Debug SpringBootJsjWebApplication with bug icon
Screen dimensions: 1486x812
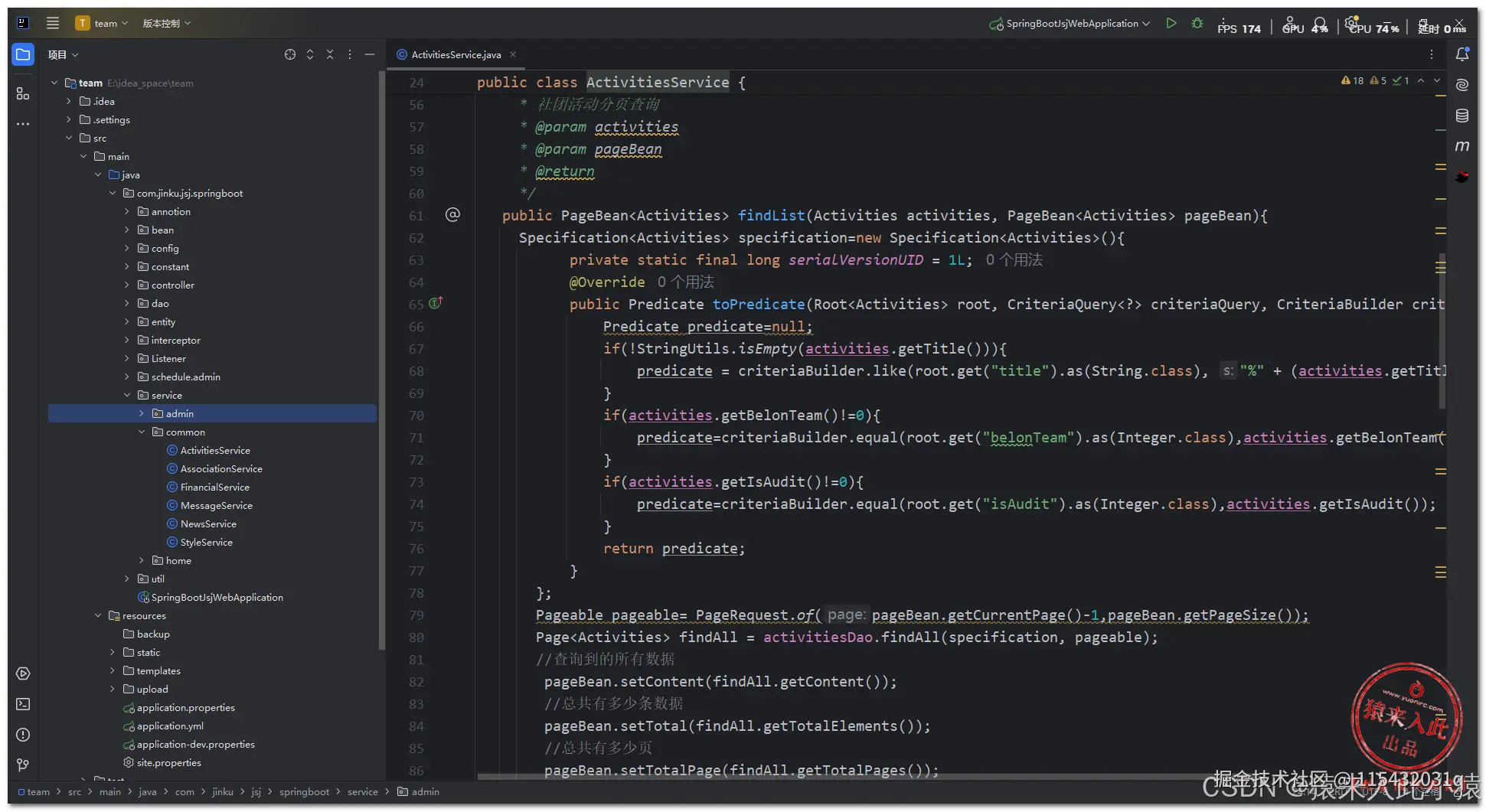pyautogui.click(x=1197, y=24)
